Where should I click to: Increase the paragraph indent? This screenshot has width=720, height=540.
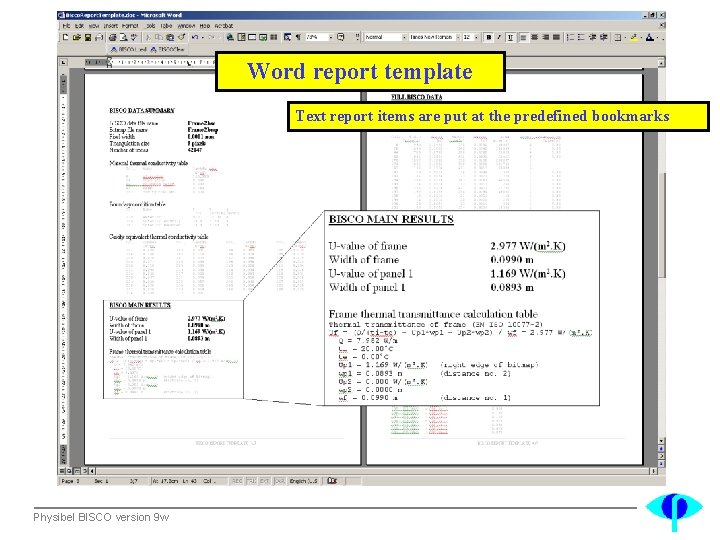(x=603, y=37)
